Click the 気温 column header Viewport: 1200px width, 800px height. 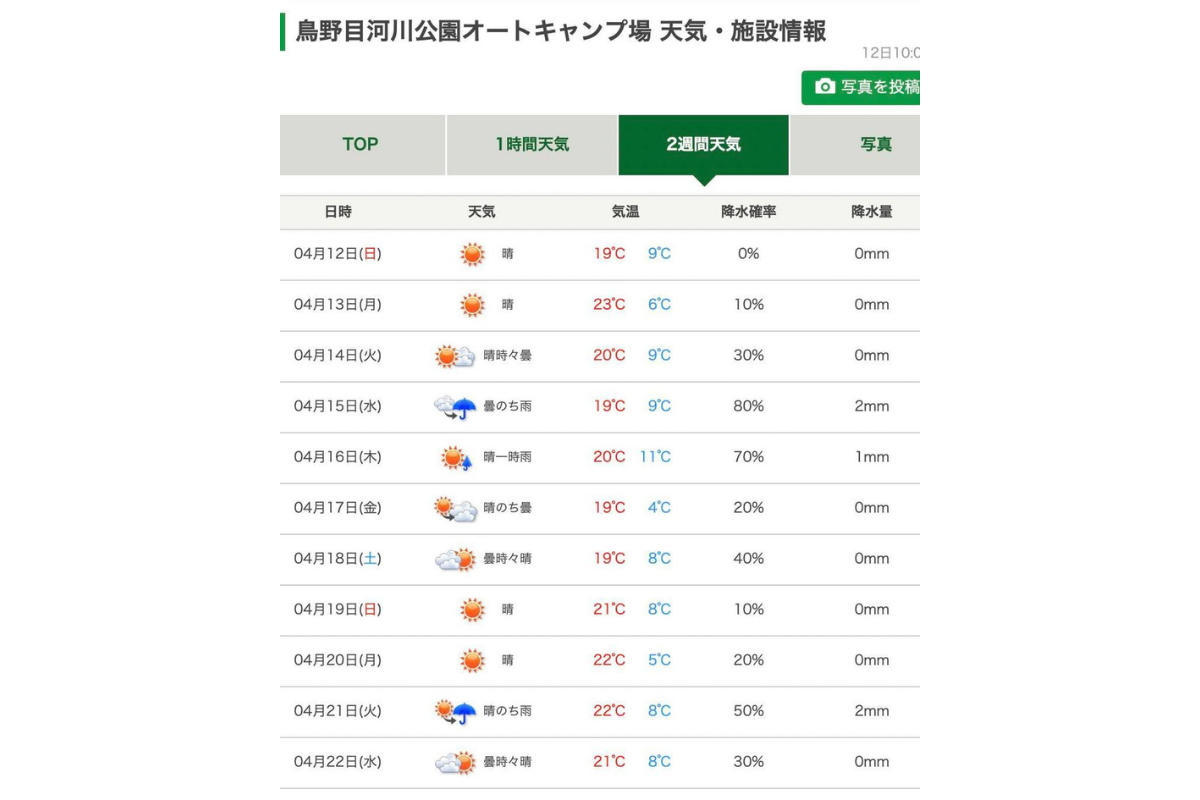coord(625,212)
